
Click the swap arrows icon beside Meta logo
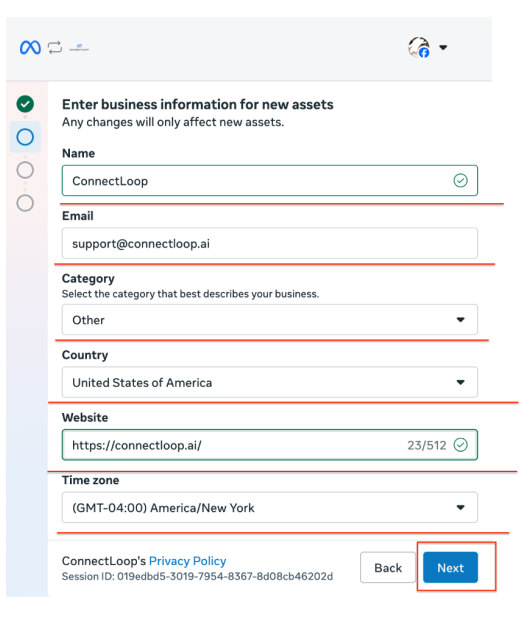(55, 48)
